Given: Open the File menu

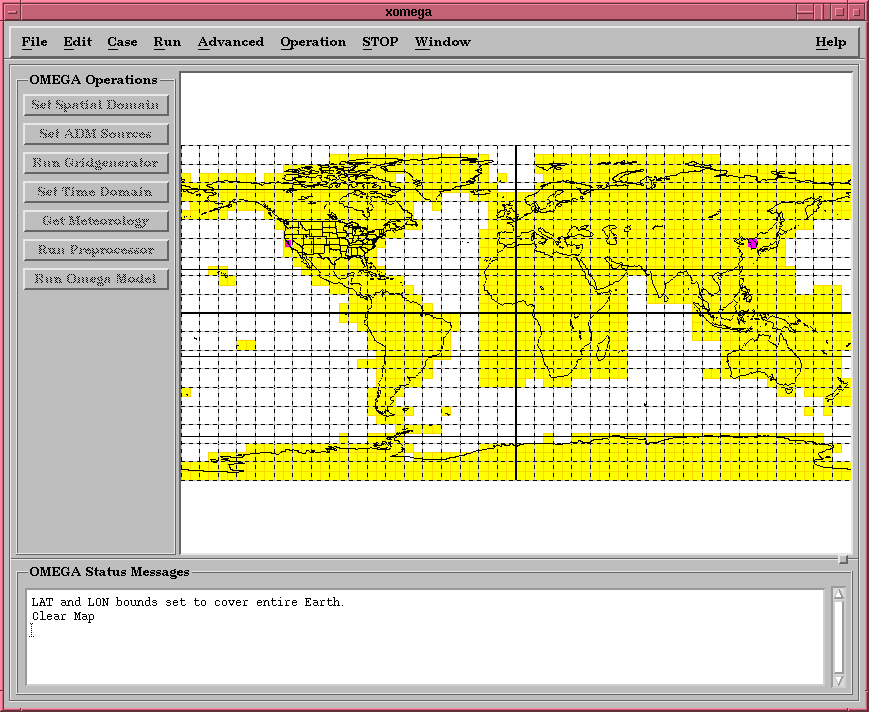Looking at the screenshot, I should [34, 42].
